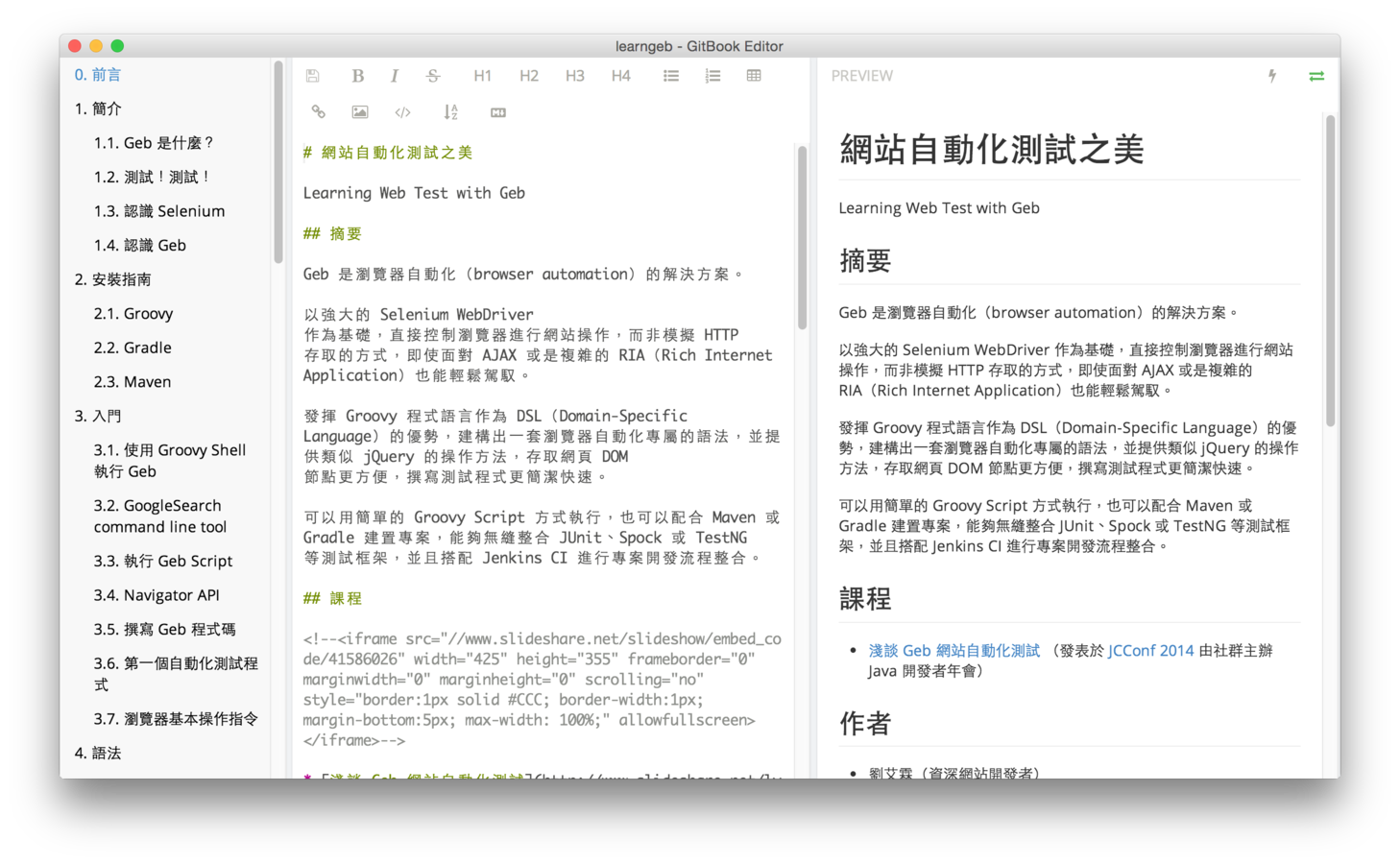Click the '## 課程' line in editor
The height and width of the screenshot is (864, 1400).
(332, 599)
